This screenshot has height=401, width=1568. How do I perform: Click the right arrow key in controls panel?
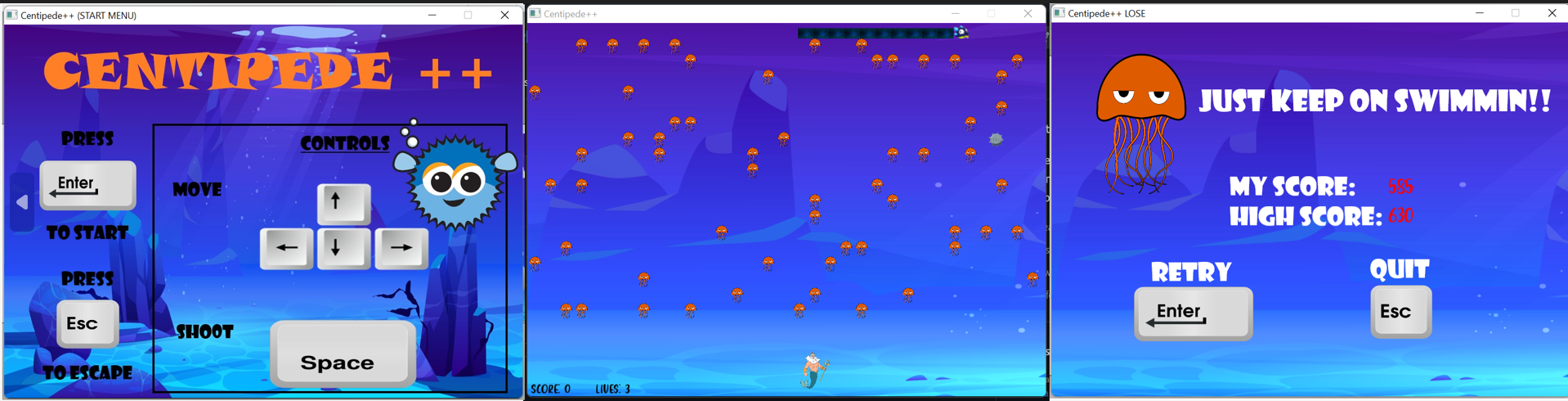(x=401, y=249)
